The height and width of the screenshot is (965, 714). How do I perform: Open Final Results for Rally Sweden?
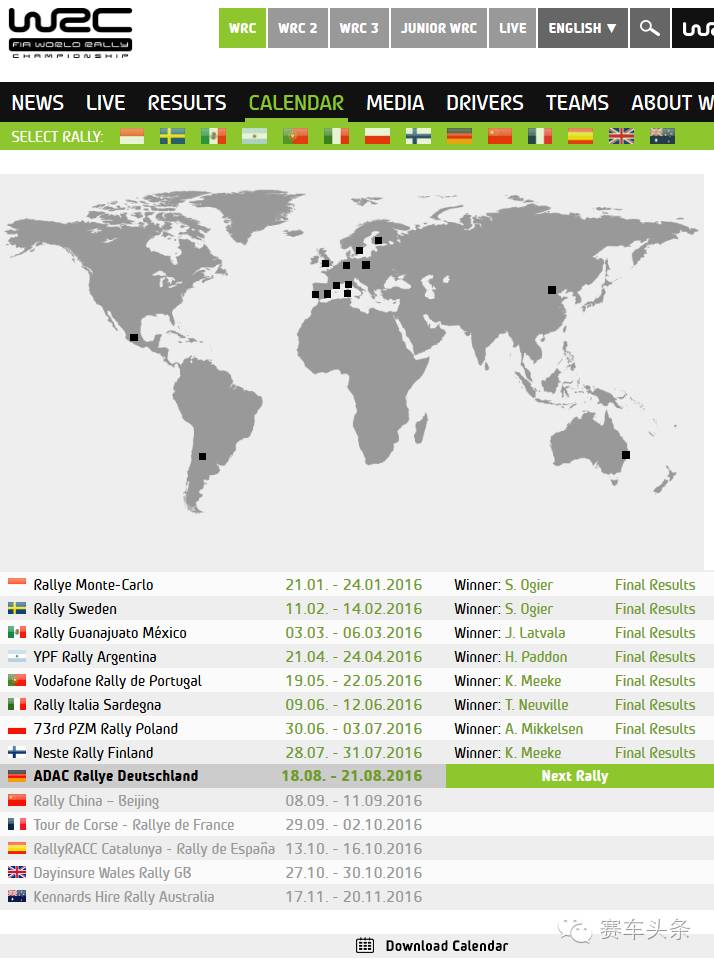(655, 609)
